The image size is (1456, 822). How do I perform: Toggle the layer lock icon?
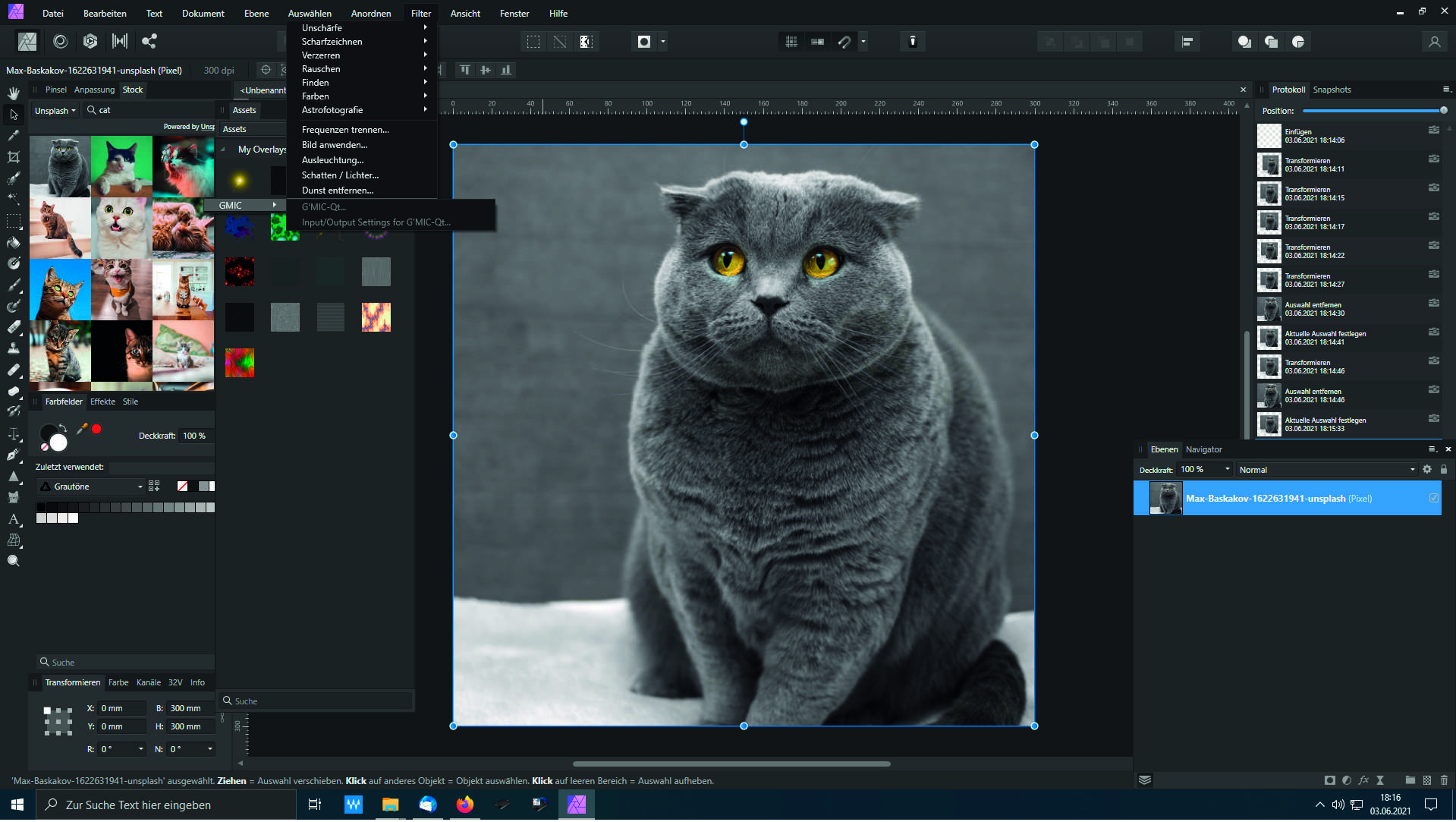[x=1444, y=470]
